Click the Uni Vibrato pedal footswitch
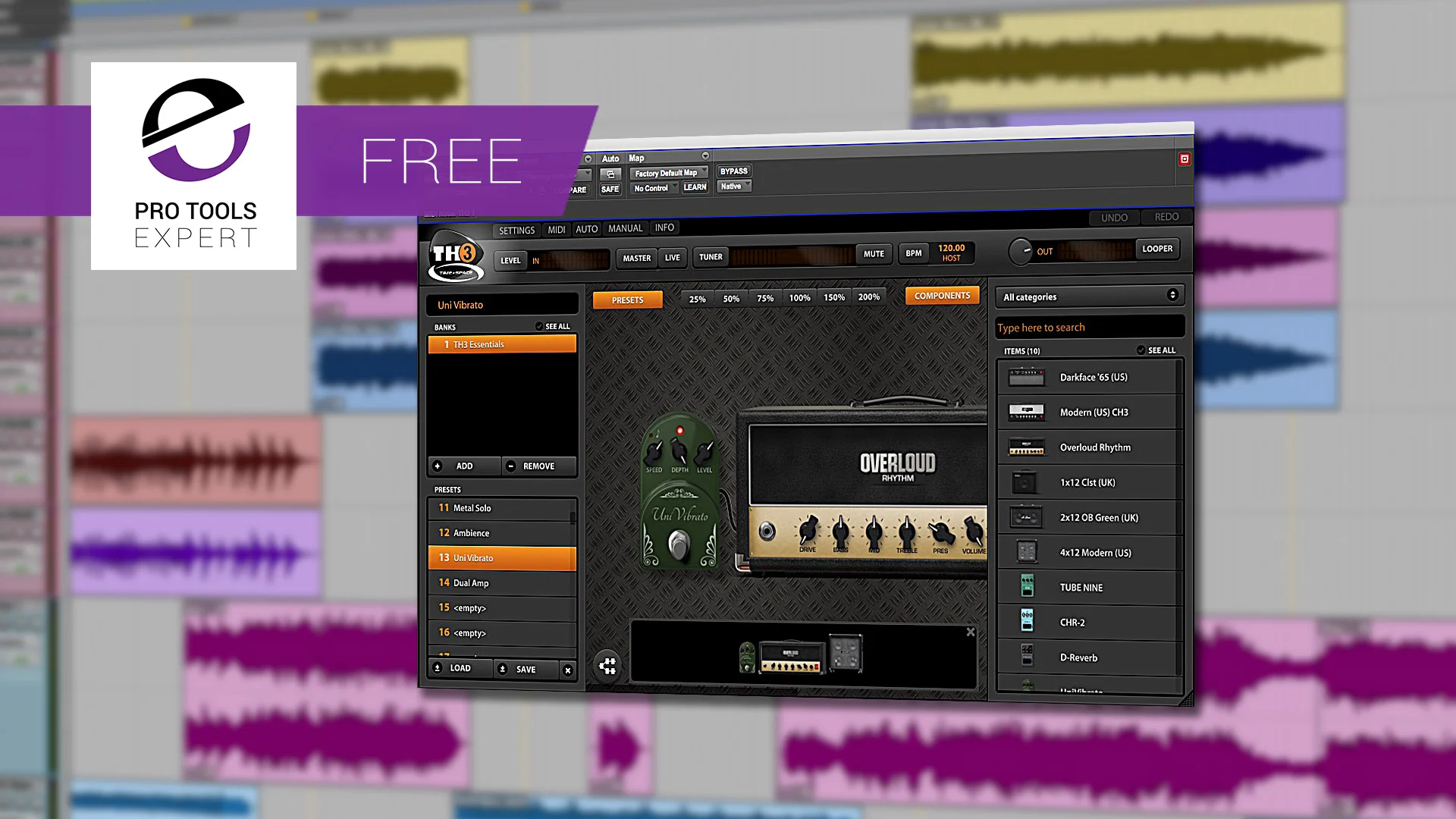 pos(679,543)
